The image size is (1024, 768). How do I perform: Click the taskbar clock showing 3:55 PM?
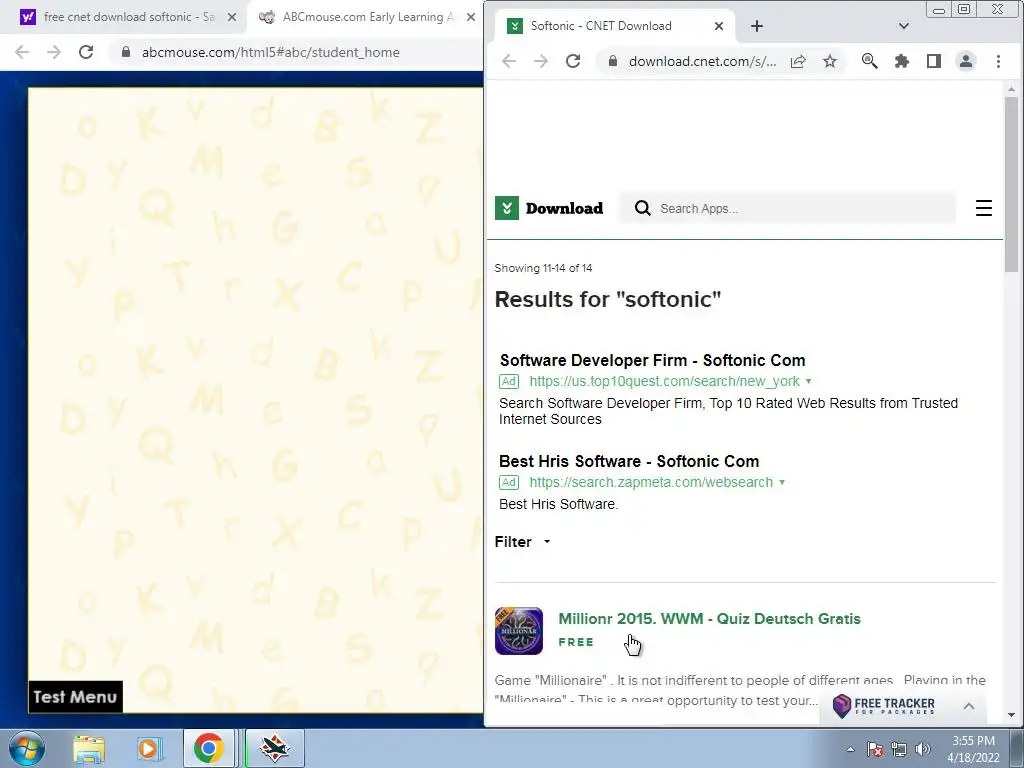(x=973, y=749)
